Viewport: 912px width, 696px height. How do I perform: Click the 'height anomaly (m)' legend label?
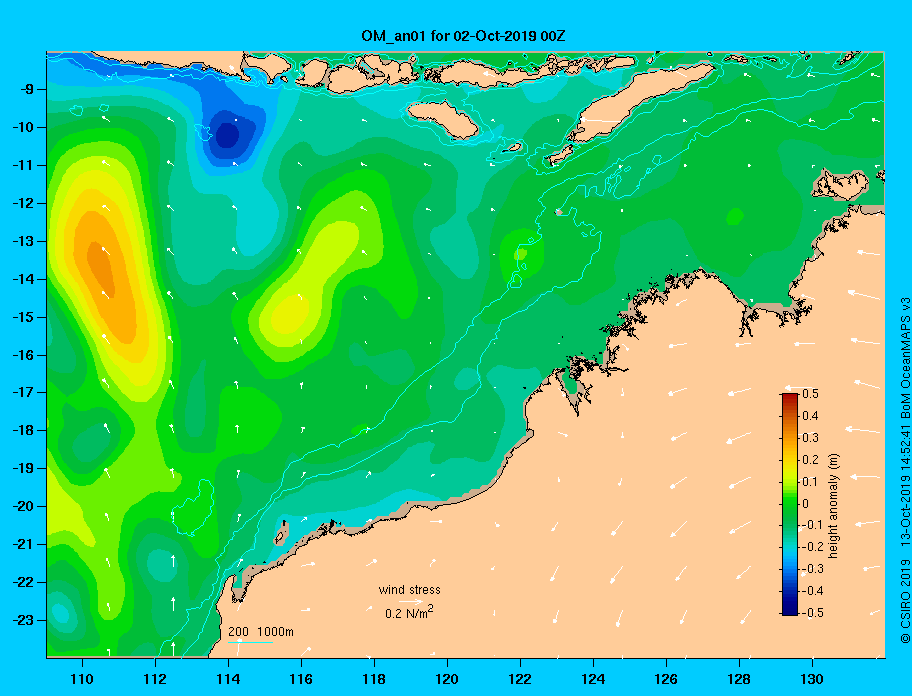pos(833,506)
